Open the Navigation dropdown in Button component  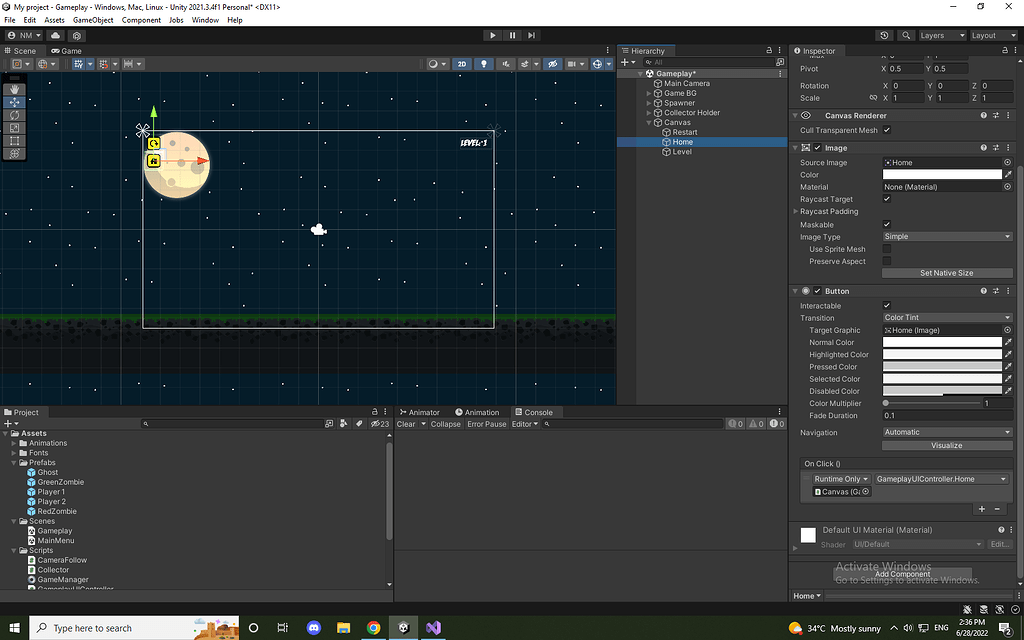click(945, 431)
